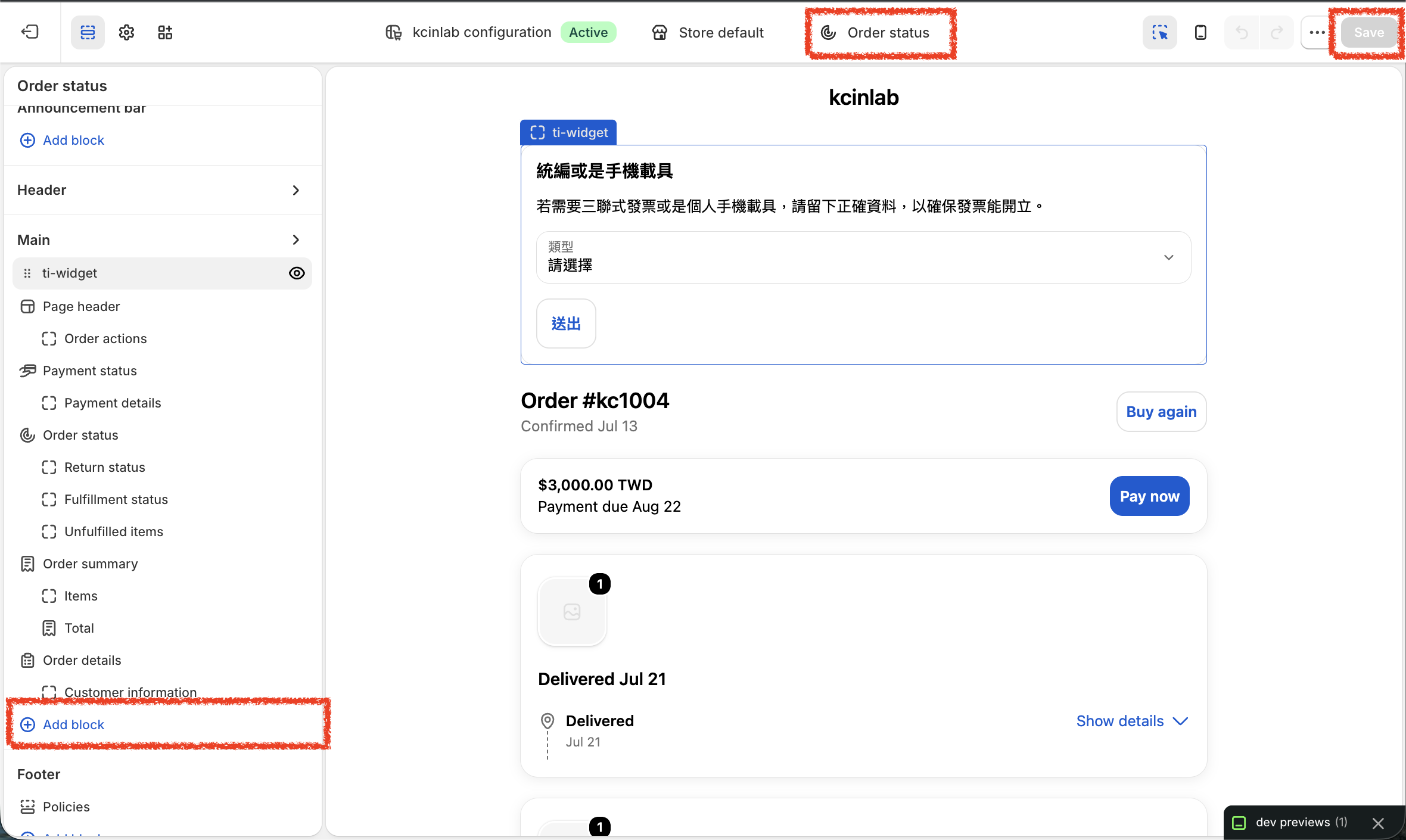The width and height of the screenshot is (1406, 840).
Task: Click the $3,000.00 TWD amount
Action: [x=595, y=485]
